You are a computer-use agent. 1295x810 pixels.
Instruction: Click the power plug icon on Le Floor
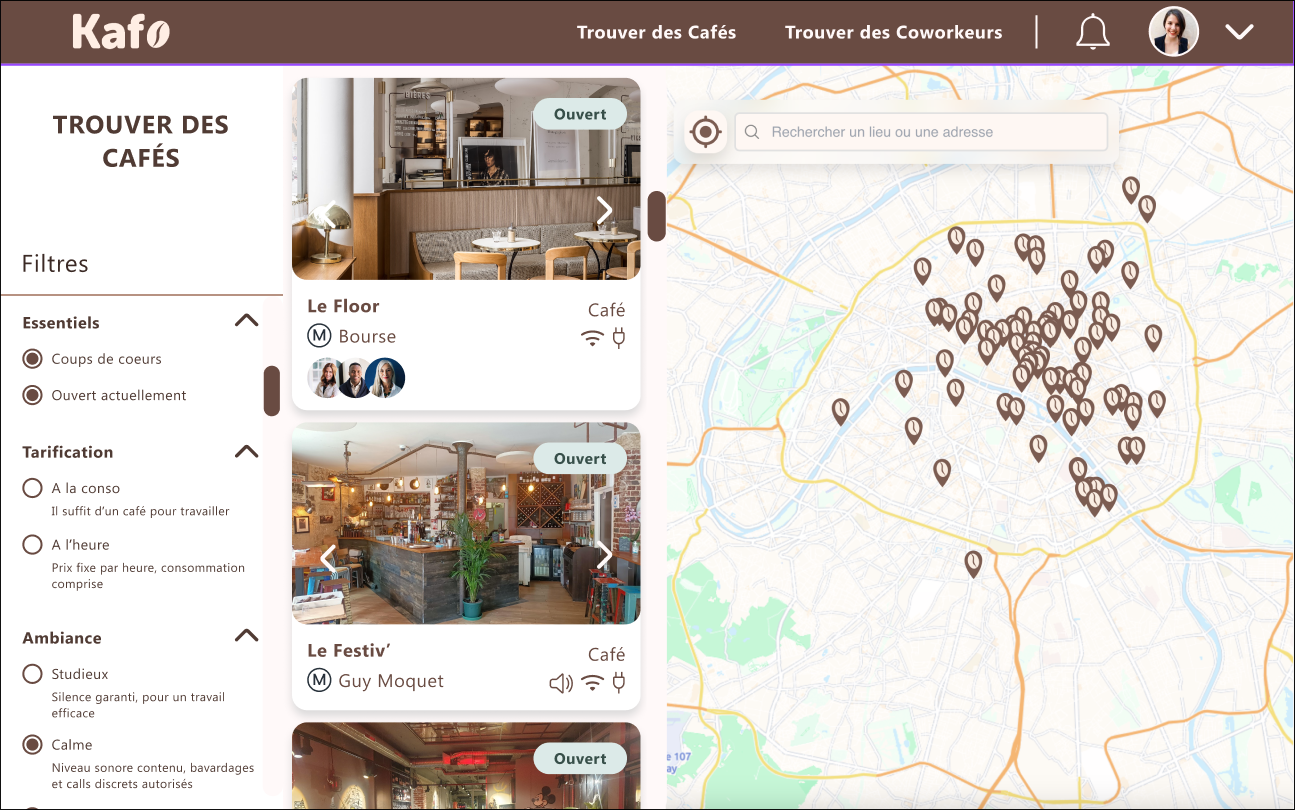tap(619, 338)
